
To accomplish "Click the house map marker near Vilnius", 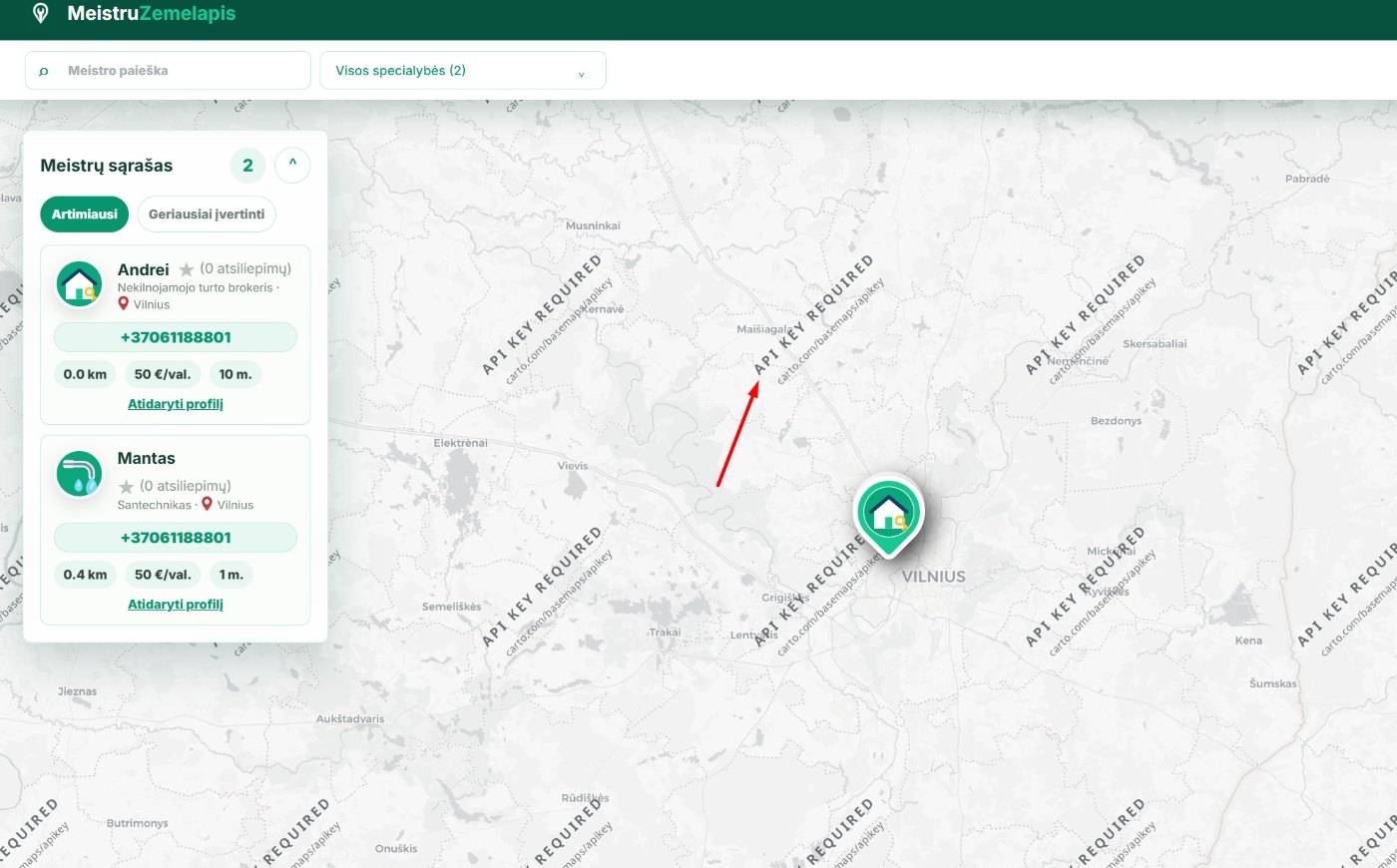I will click(888, 514).
